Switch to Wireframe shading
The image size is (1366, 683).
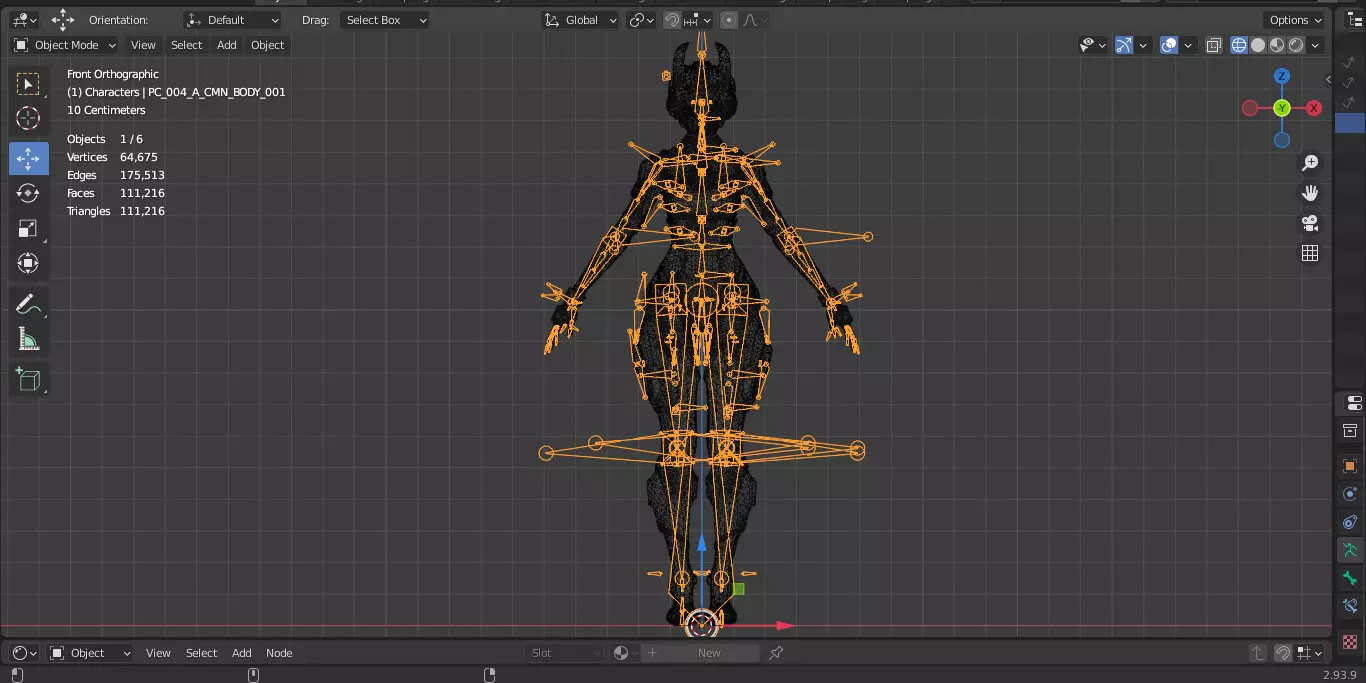coord(1239,45)
